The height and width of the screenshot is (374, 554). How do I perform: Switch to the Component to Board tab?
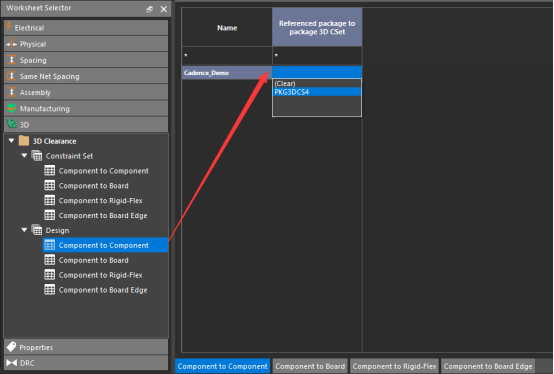coord(310,366)
